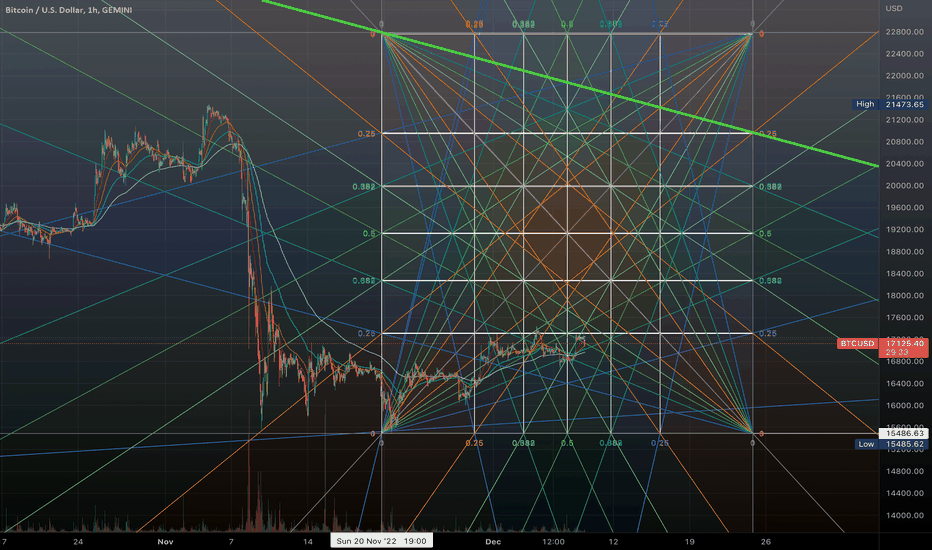Viewport: 932px width, 550px height.
Task: Click the 12:00 label on the time axis
Action: click(553, 542)
